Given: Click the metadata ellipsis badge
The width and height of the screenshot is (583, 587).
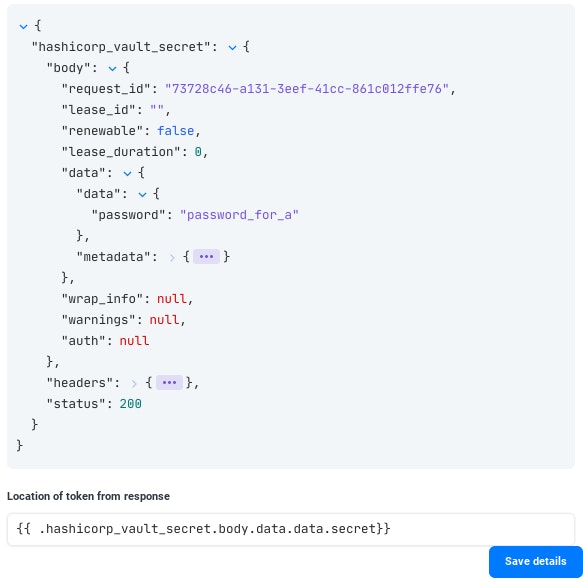Looking at the screenshot, I should pos(206,257).
